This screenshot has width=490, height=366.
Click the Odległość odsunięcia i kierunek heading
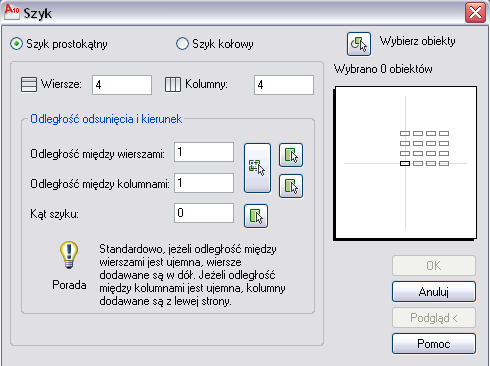click(x=106, y=119)
